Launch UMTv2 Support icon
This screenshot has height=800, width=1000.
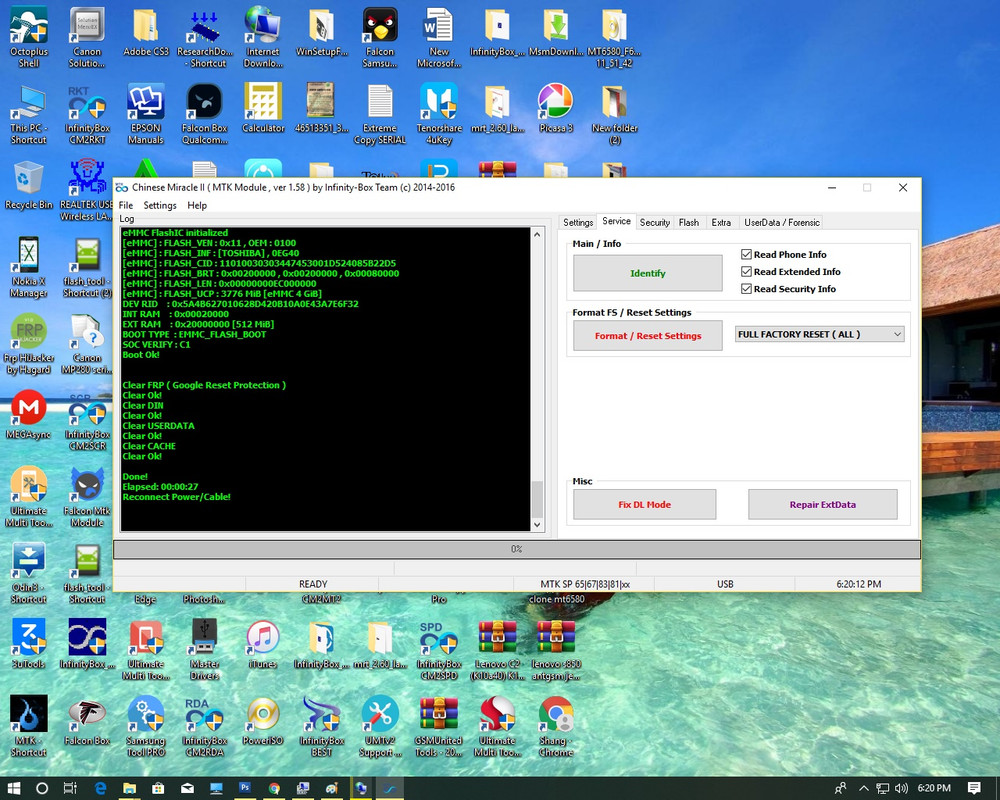[380, 726]
